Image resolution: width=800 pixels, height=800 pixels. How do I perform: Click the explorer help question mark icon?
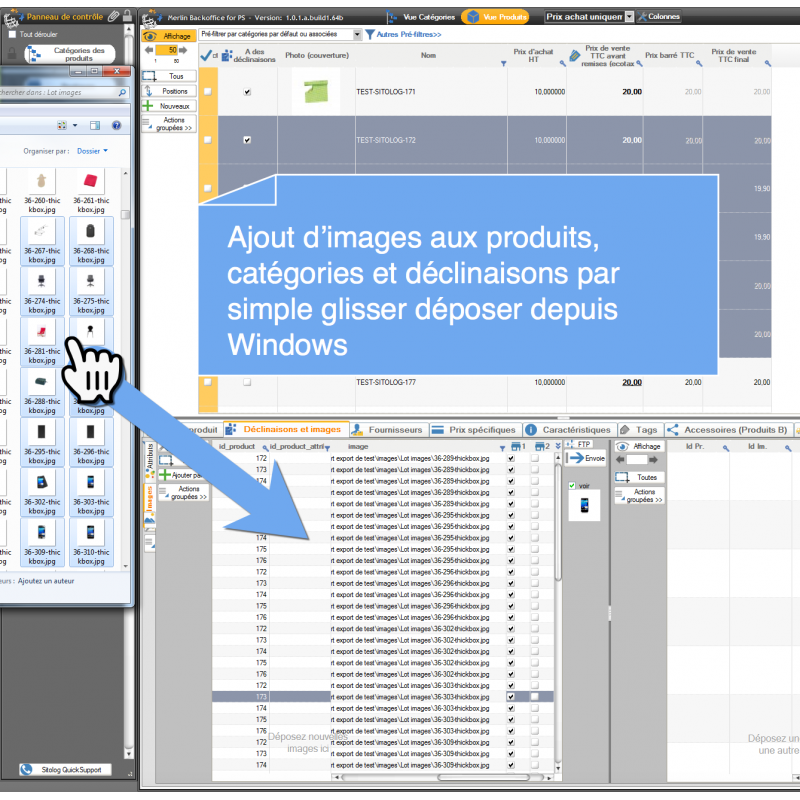pyautogui.click(x=117, y=125)
